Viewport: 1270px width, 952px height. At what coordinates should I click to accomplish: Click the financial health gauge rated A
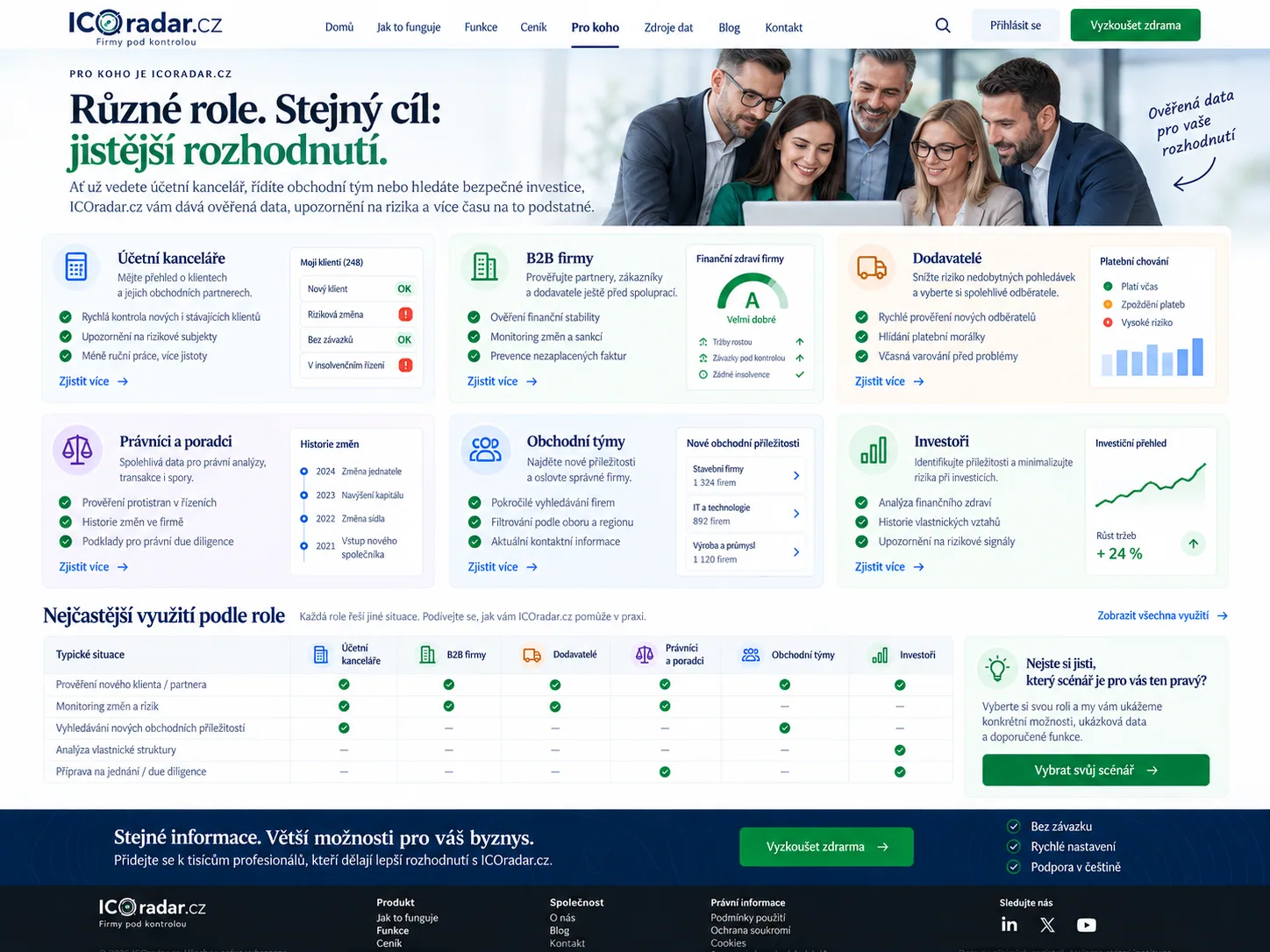click(752, 292)
